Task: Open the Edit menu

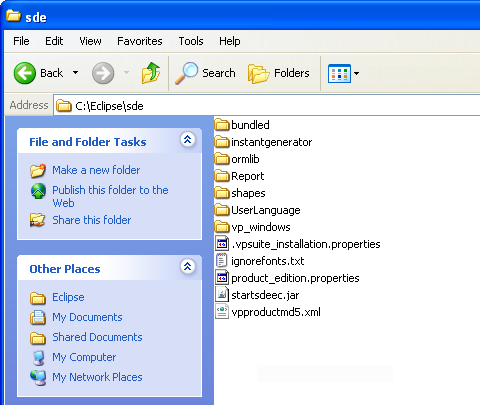Action: [54, 41]
